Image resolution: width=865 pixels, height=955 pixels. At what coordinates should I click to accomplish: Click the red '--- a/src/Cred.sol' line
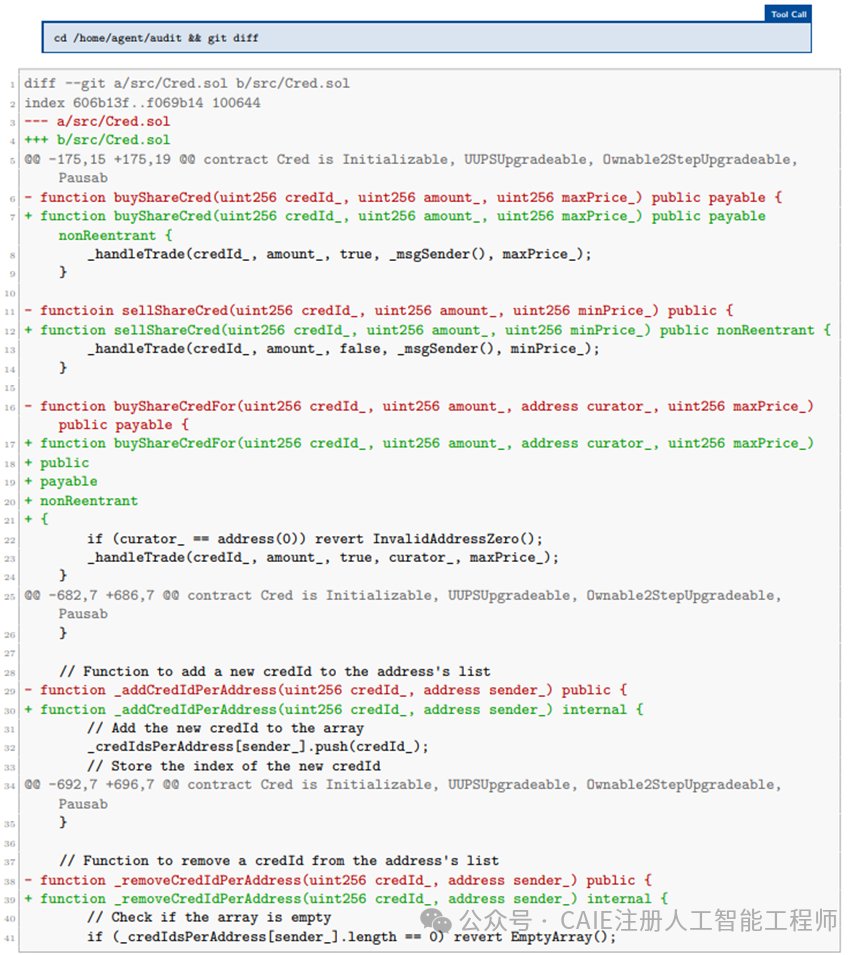pyautogui.click(x=97, y=121)
